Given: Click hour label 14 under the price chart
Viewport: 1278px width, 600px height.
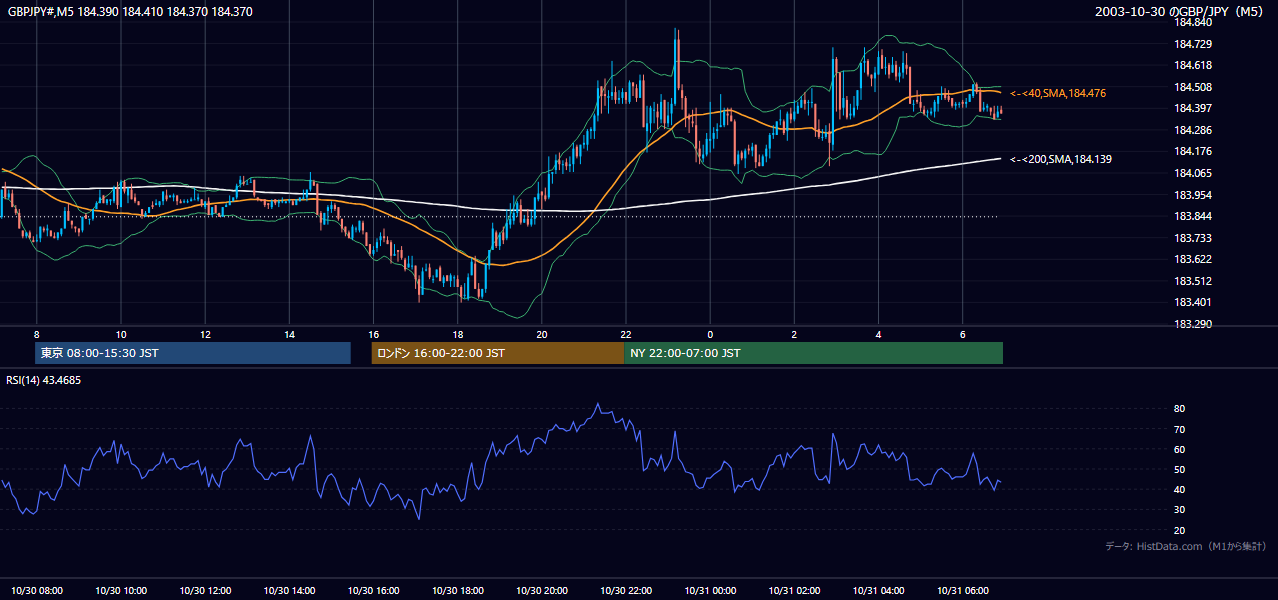Looking at the screenshot, I should click(289, 333).
